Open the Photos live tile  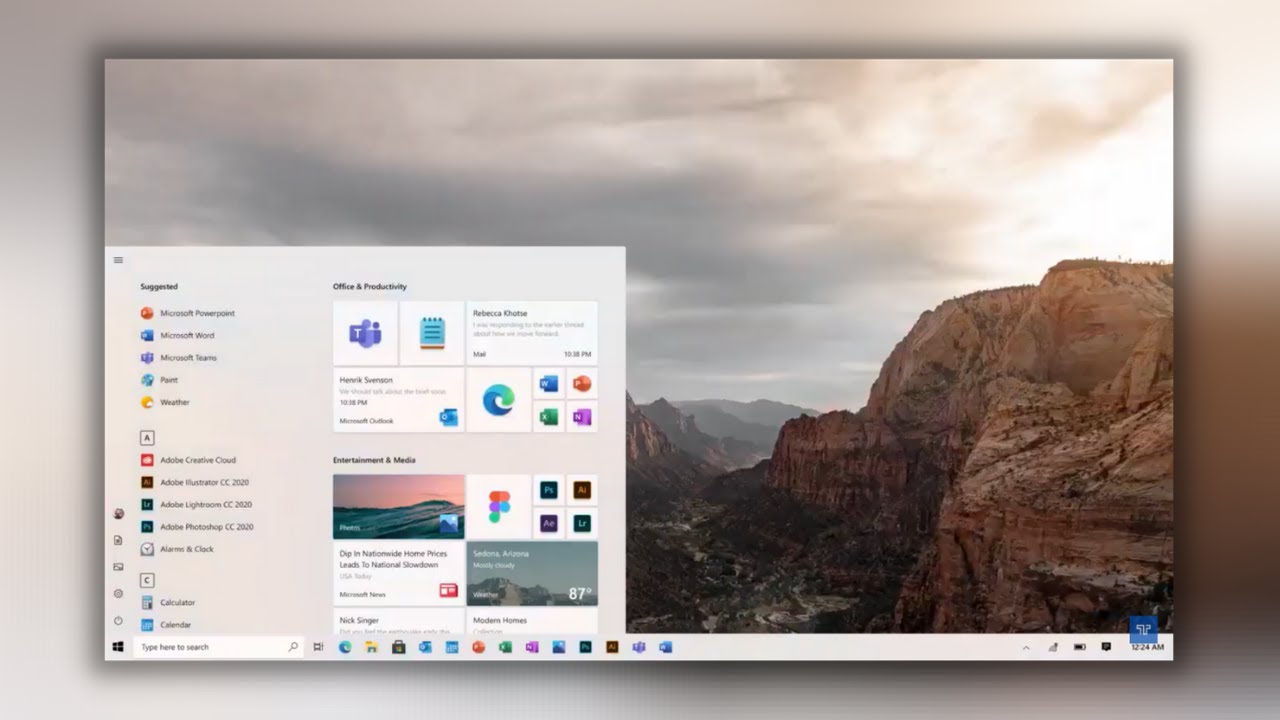click(x=398, y=506)
